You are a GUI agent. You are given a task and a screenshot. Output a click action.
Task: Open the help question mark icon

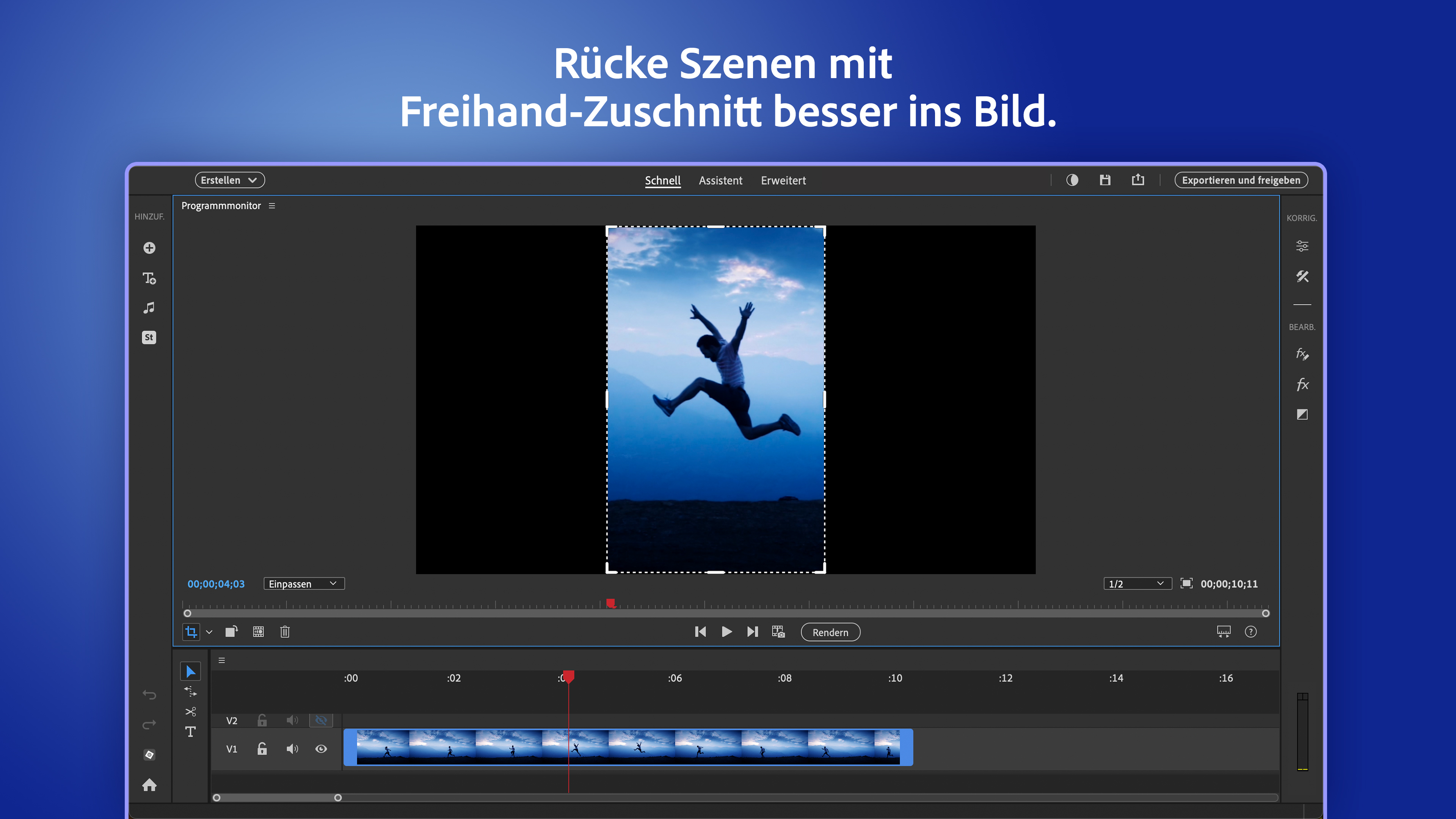point(1251,631)
